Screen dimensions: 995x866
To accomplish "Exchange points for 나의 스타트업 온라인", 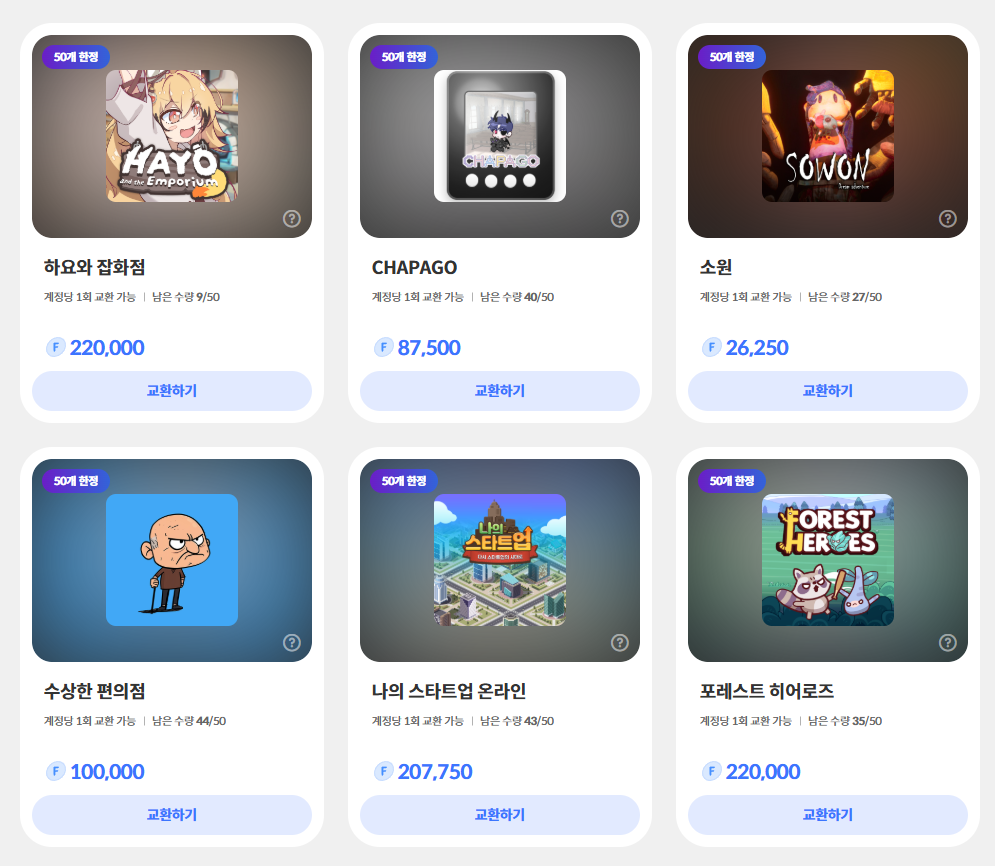I will point(500,815).
